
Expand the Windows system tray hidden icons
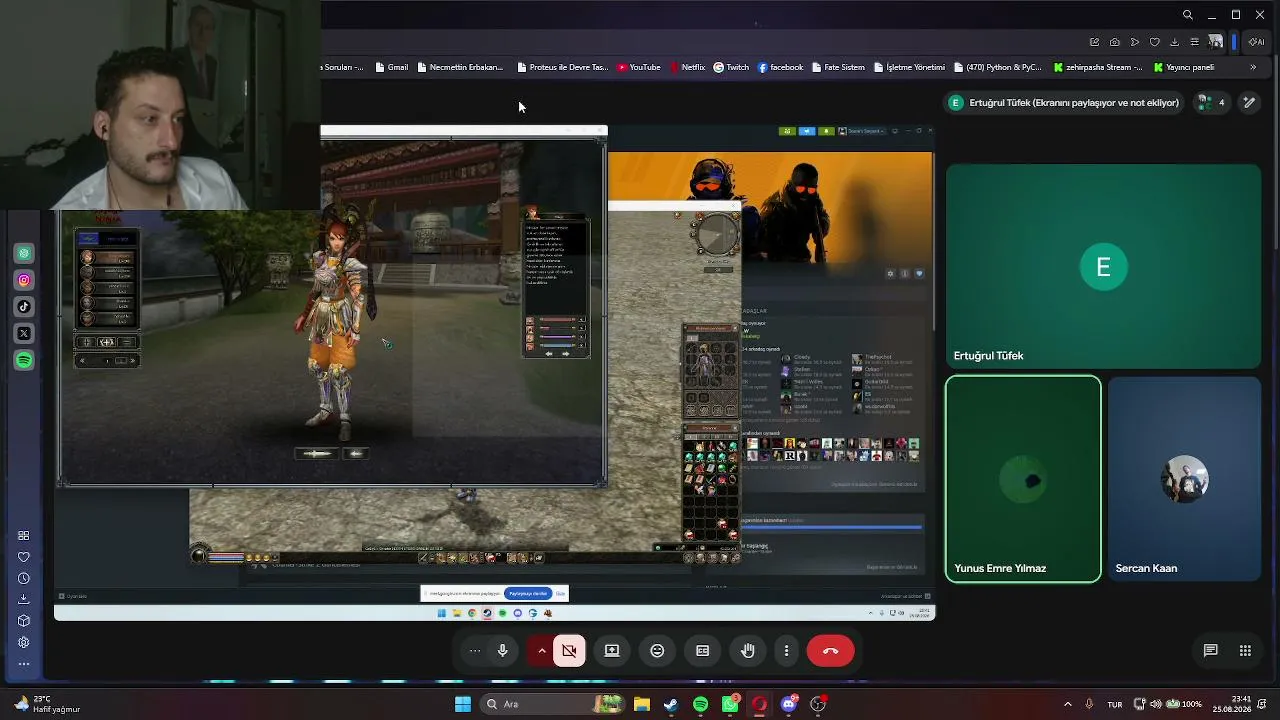tap(1067, 704)
